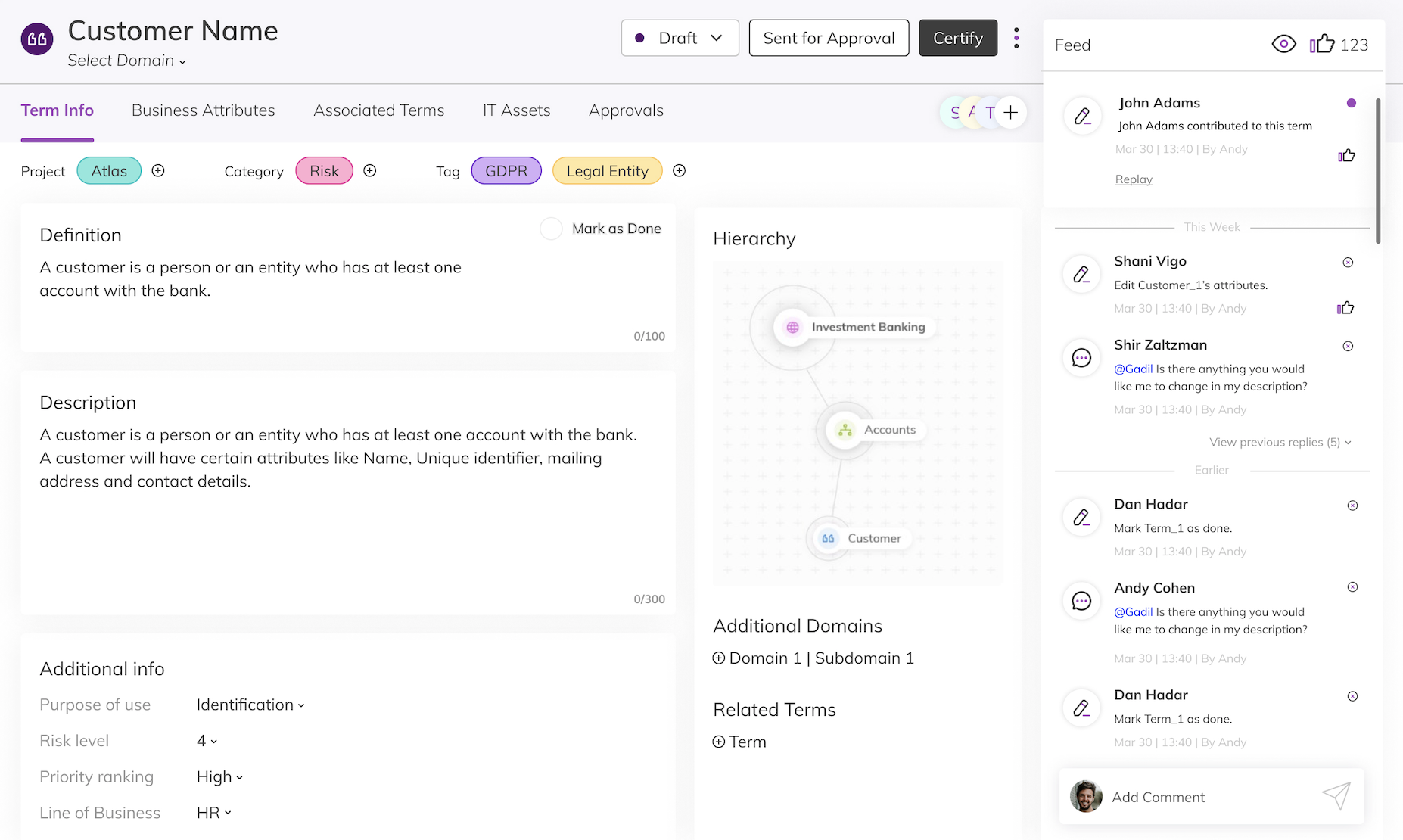The image size is (1403, 840).
Task: Toggle the feed watch eye icon
Action: pyautogui.click(x=1283, y=45)
